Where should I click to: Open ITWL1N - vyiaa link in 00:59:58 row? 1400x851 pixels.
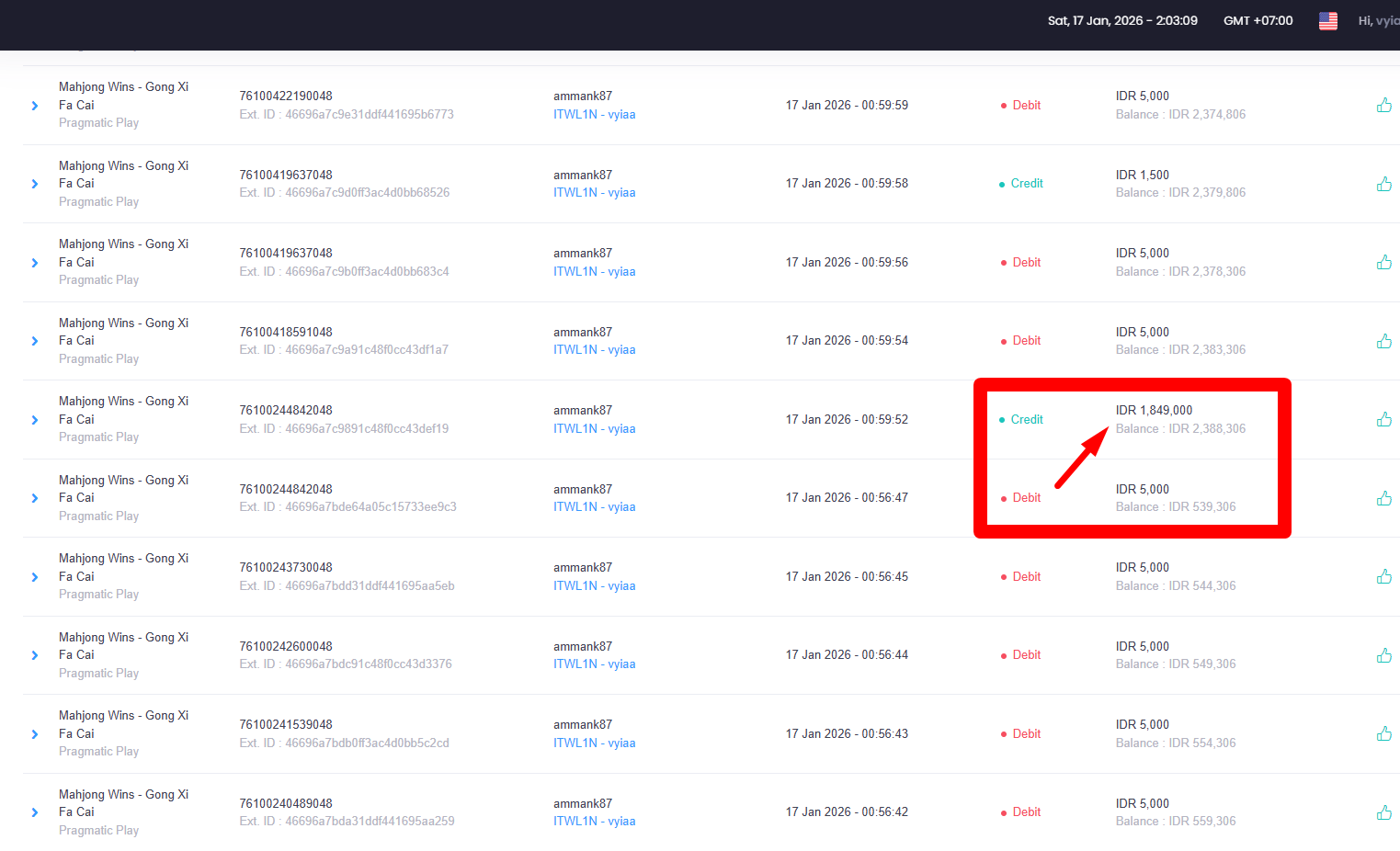[x=594, y=193]
